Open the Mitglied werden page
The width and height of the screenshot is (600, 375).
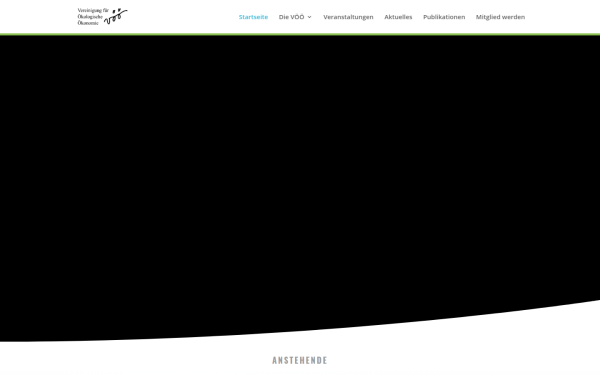[x=501, y=17]
